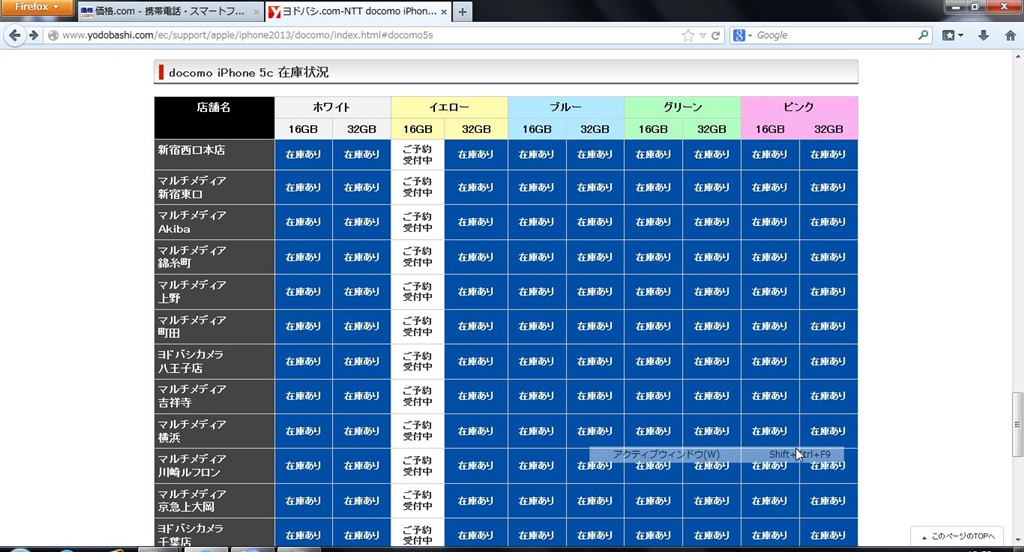Viewport: 1024px width, 552px height.
Task: Close the ヨドバシ.com tab
Action: point(444,12)
